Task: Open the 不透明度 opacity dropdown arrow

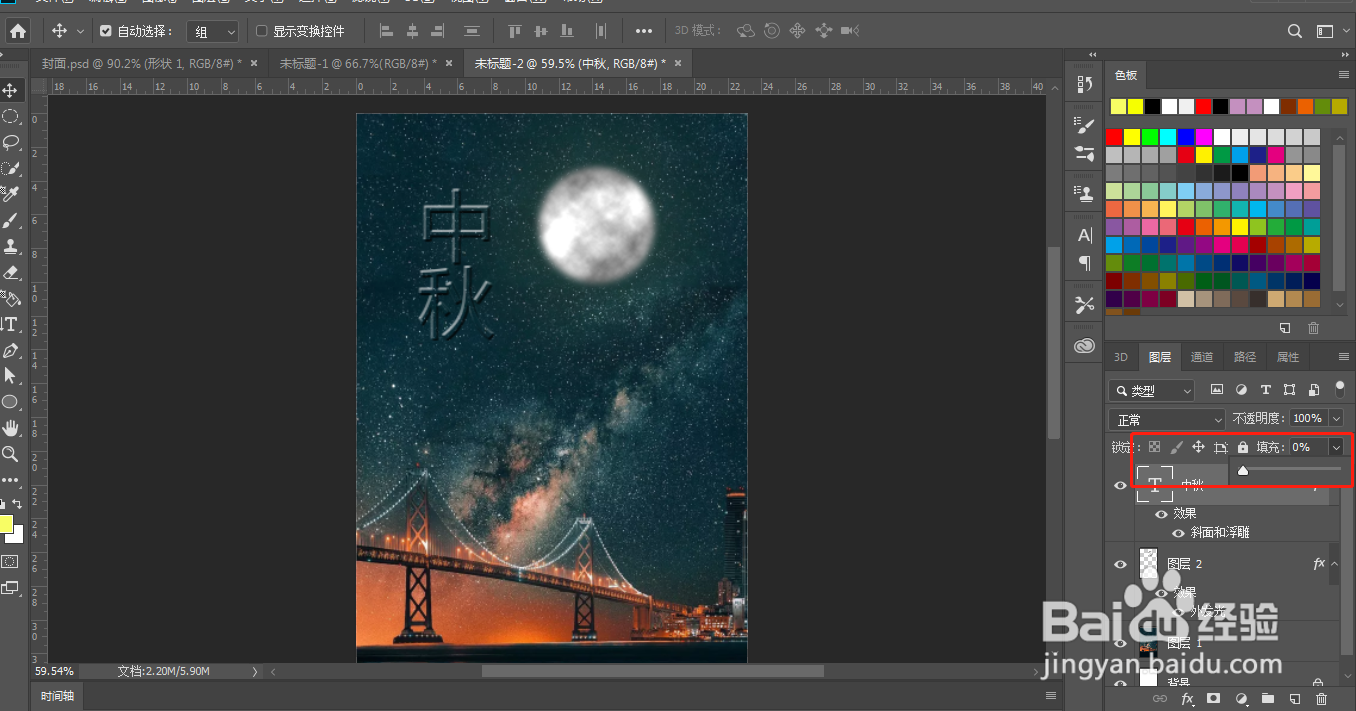Action: click(1336, 419)
